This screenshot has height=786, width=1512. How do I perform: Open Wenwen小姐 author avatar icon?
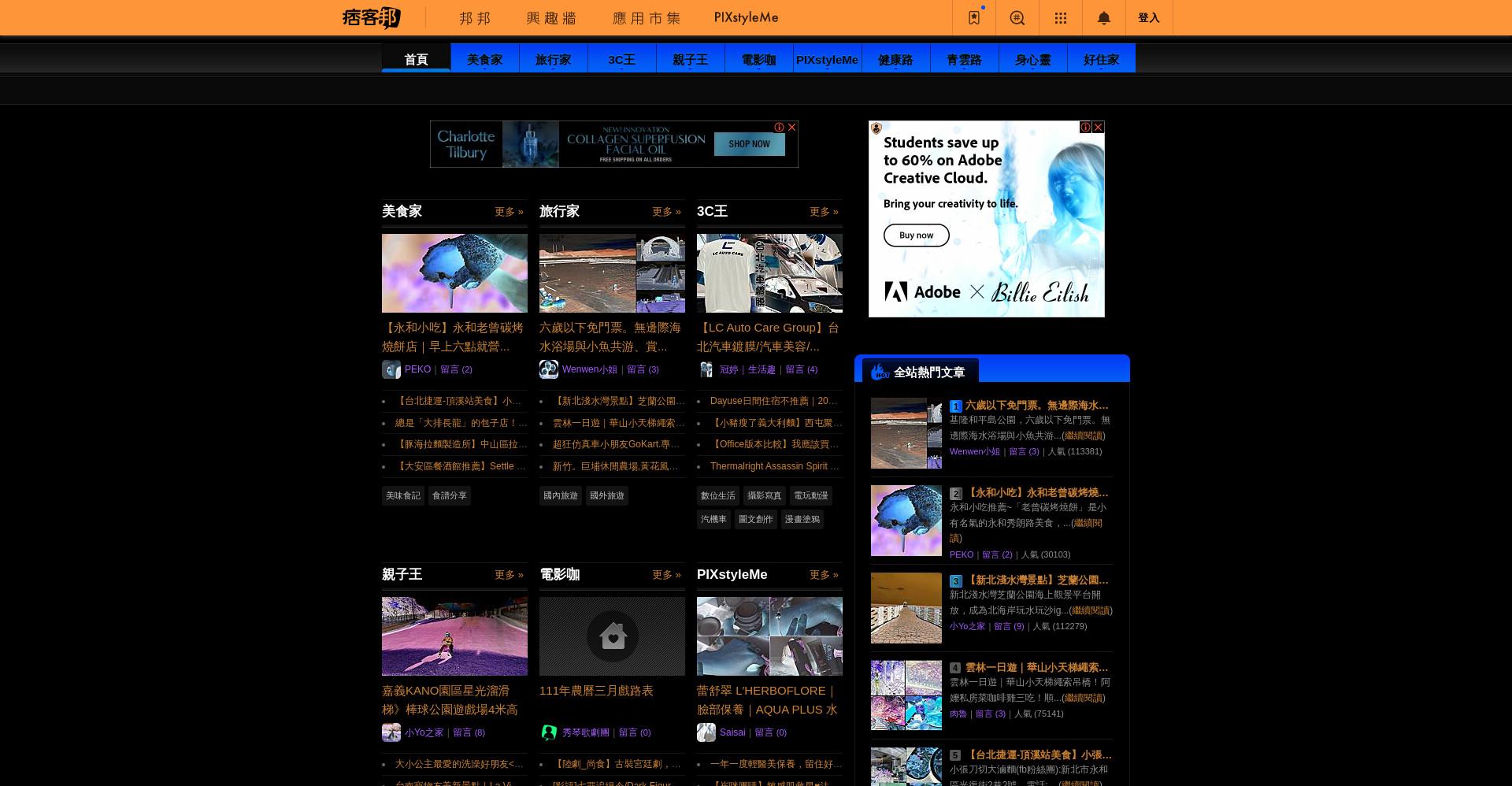tap(549, 369)
